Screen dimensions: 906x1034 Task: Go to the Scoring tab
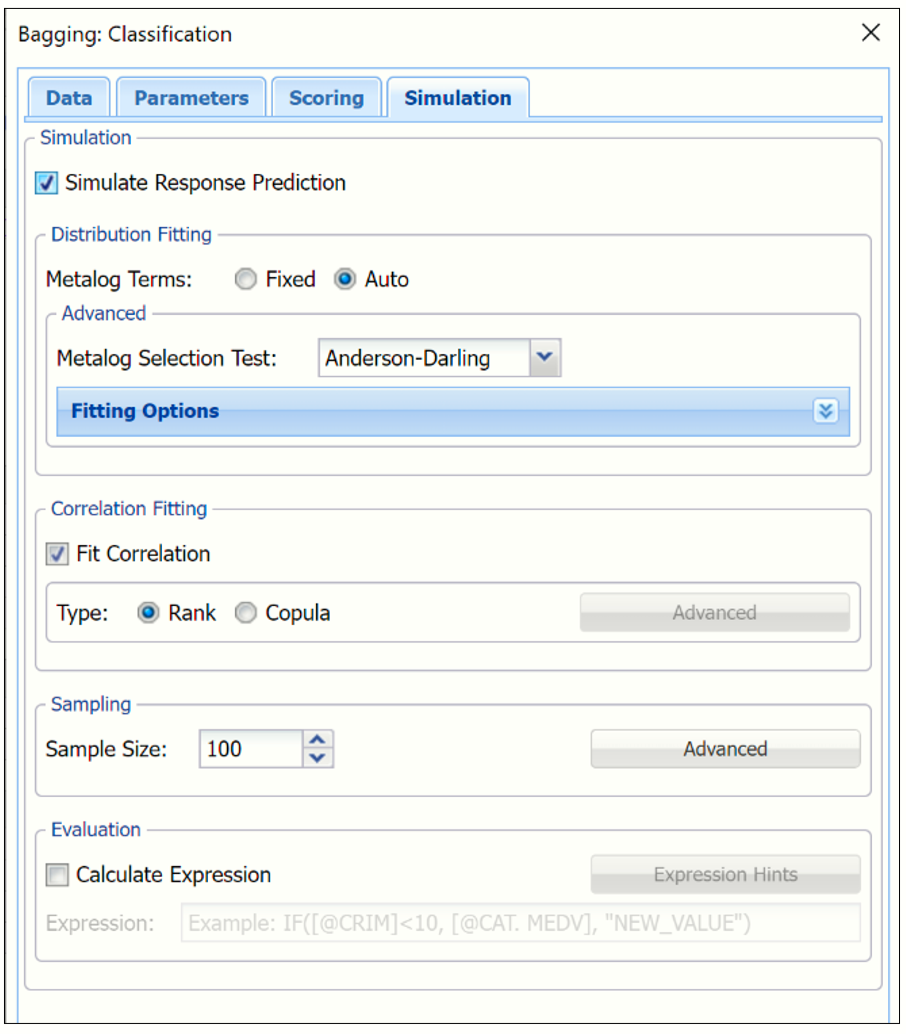[x=326, y=98]
